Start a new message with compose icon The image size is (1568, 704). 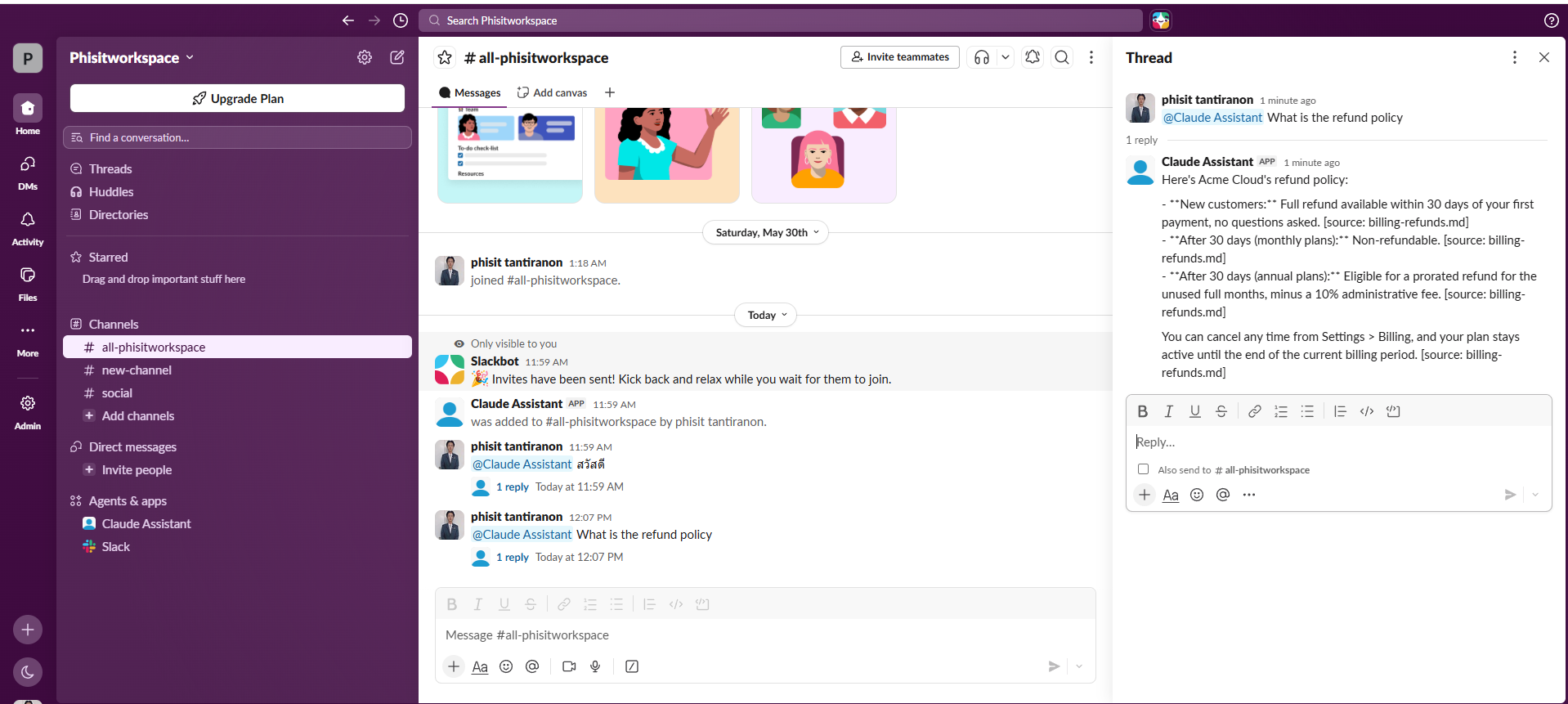click(397, 57)
